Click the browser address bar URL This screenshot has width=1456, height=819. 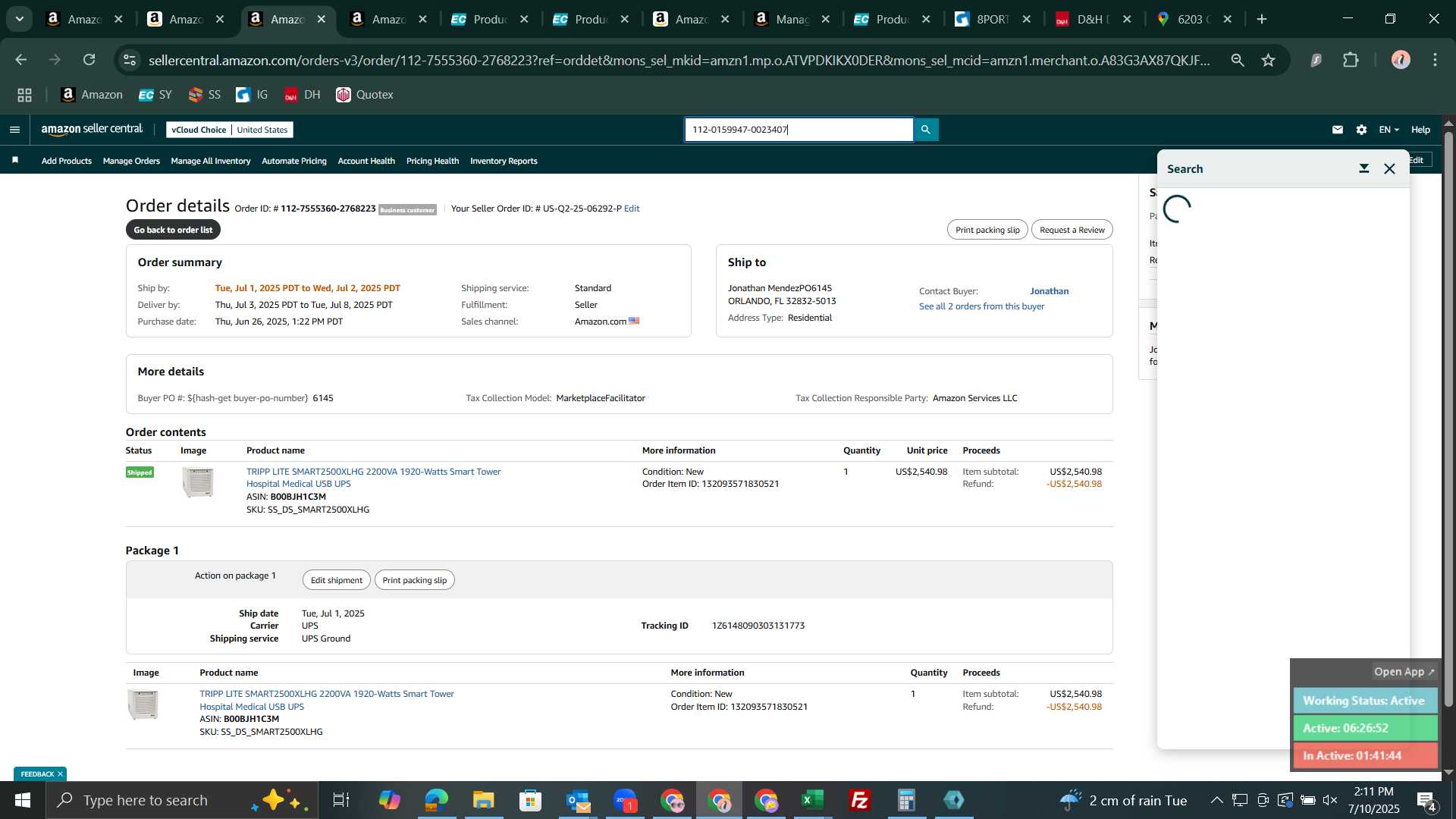[679, 60]
